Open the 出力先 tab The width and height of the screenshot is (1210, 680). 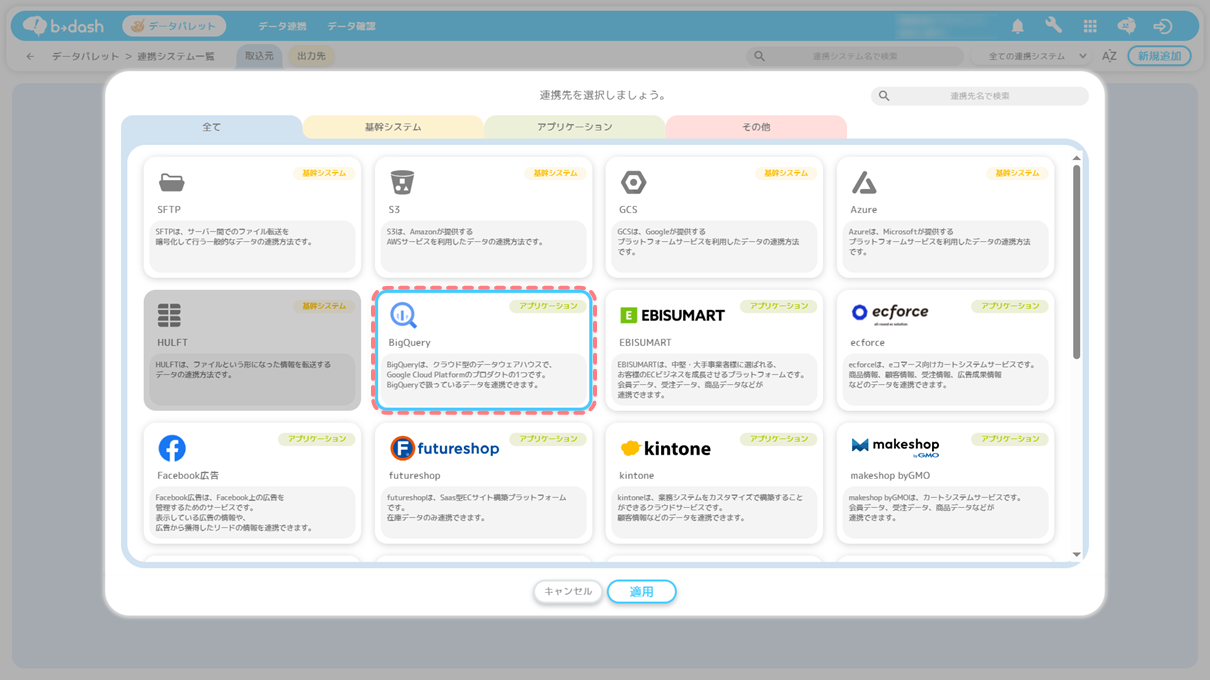pos(312,56)
